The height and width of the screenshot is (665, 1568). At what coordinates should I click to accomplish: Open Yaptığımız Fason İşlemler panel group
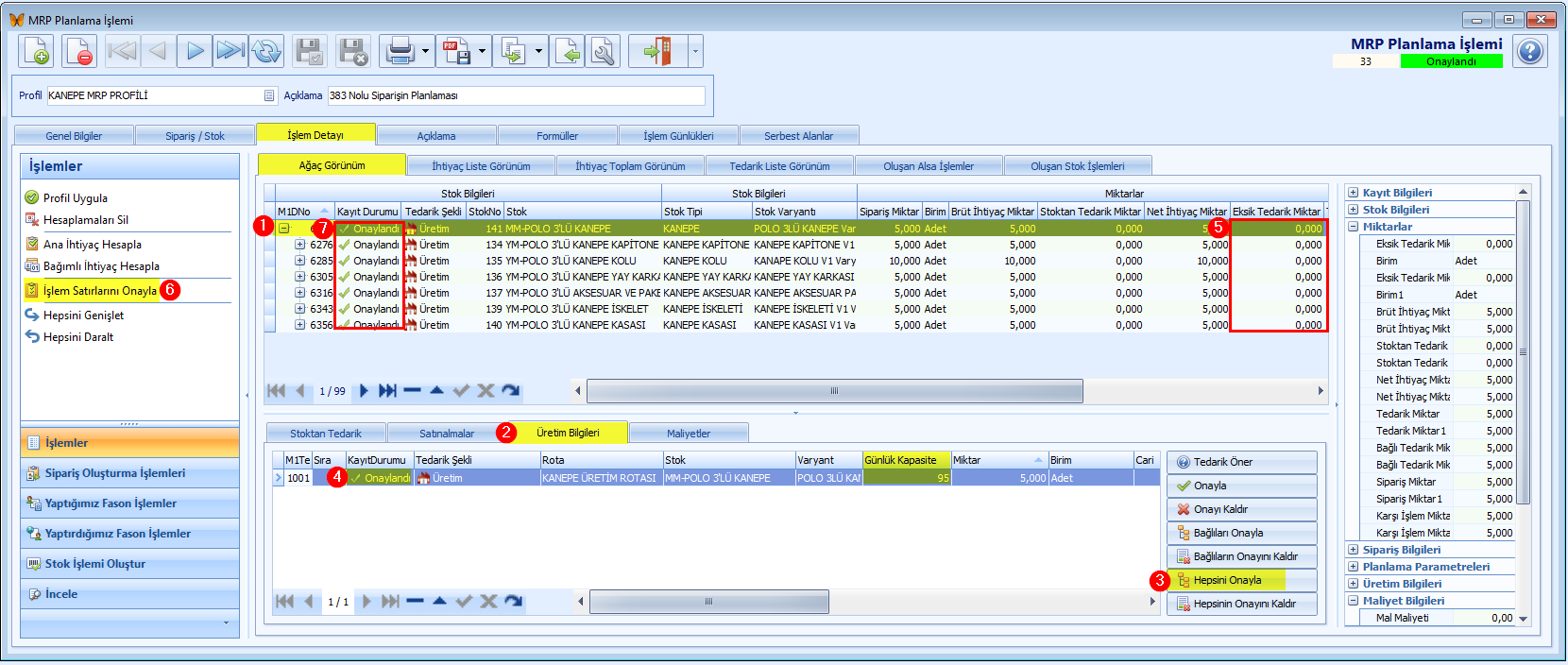129,503
